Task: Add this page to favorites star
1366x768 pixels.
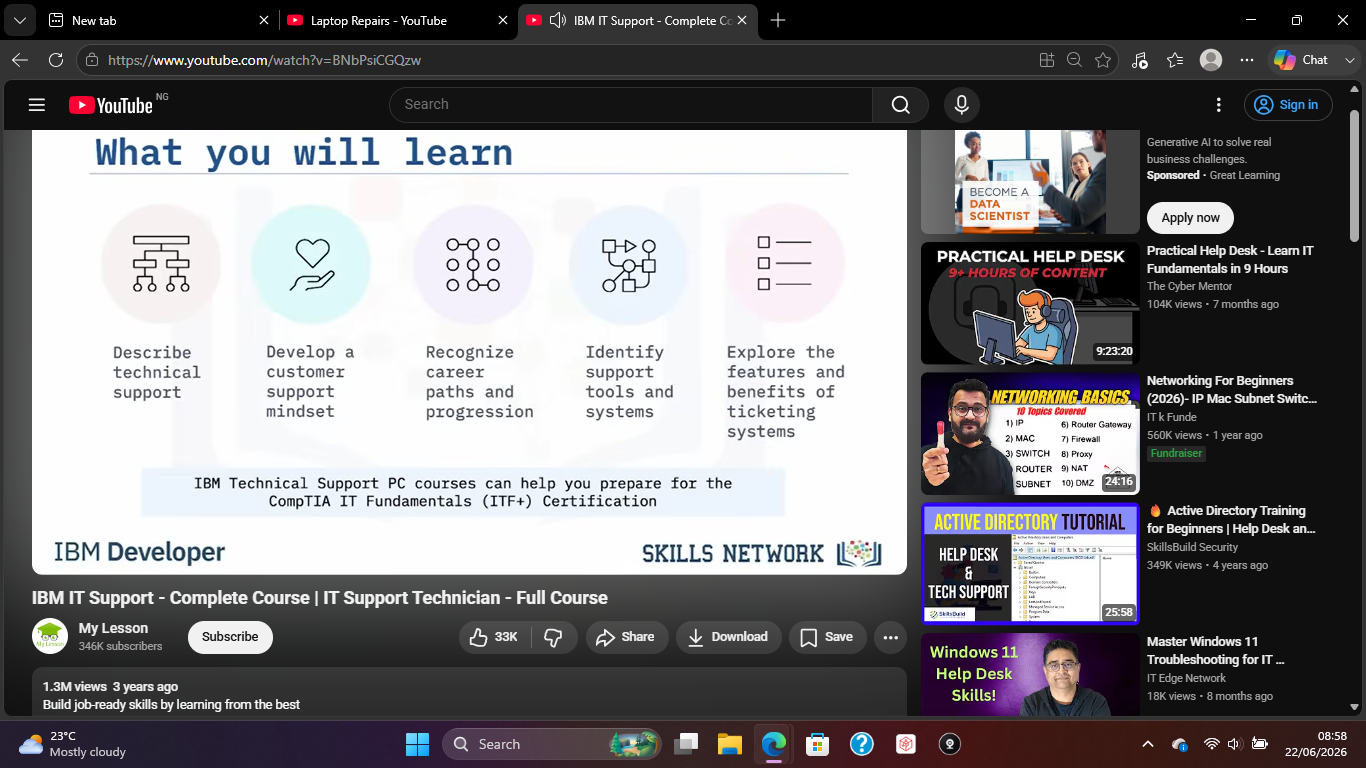Action: pyautogui.click(x=1103, y=60)
